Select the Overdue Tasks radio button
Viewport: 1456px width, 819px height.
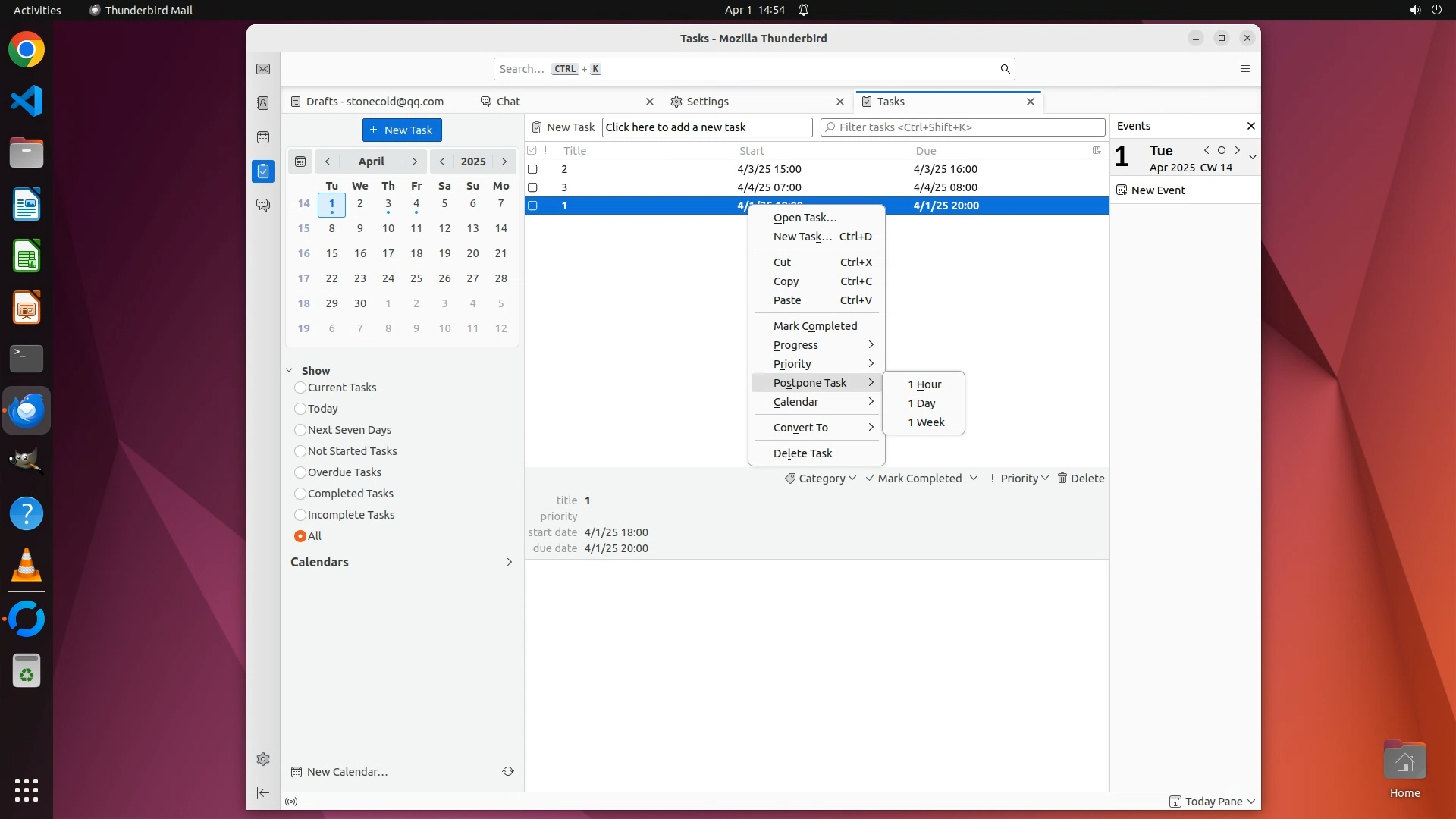tap(300, 472)
